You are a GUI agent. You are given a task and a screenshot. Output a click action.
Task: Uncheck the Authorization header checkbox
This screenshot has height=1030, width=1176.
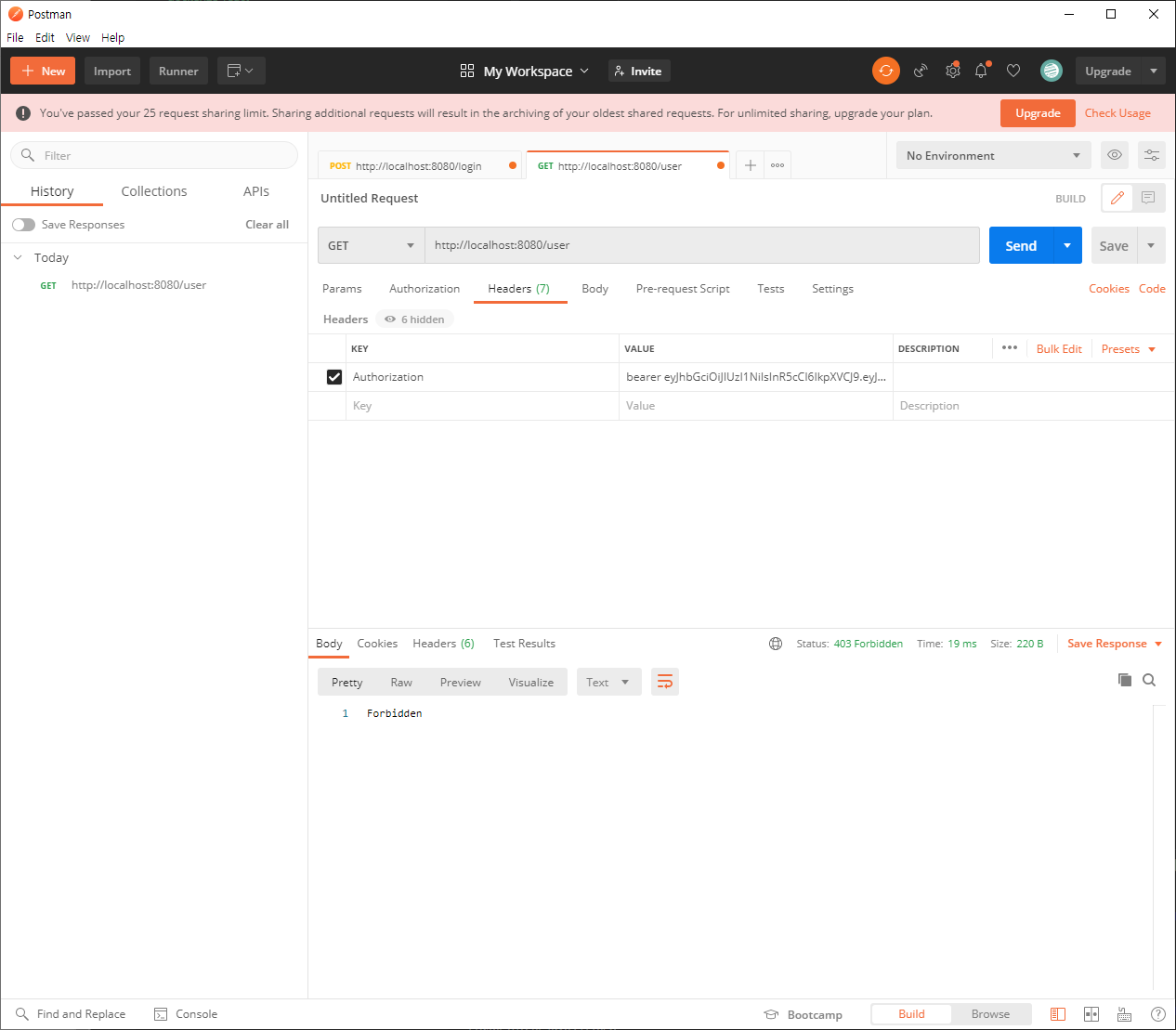pos(334,377)
